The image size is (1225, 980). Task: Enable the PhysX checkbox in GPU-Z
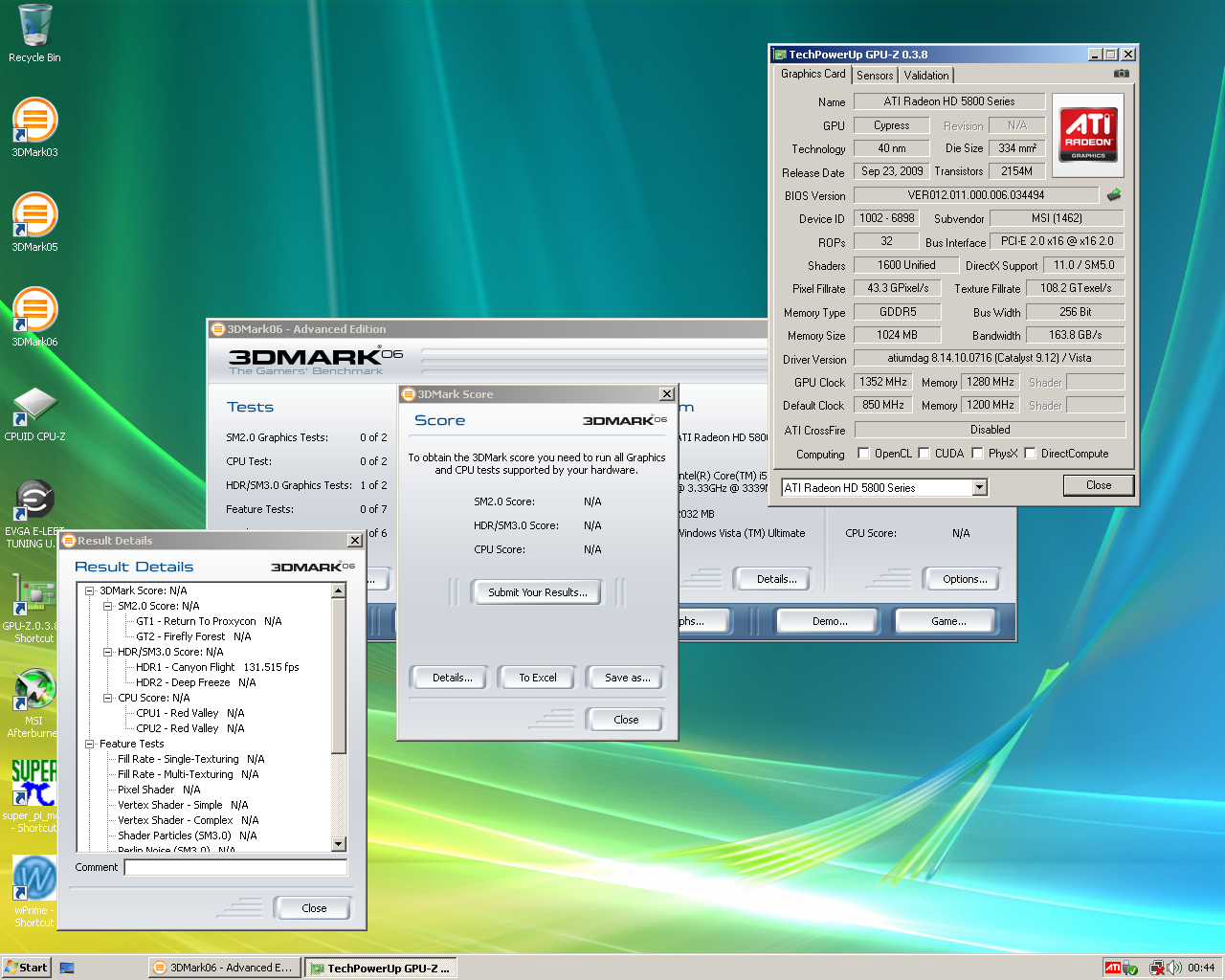coord(977,454)
